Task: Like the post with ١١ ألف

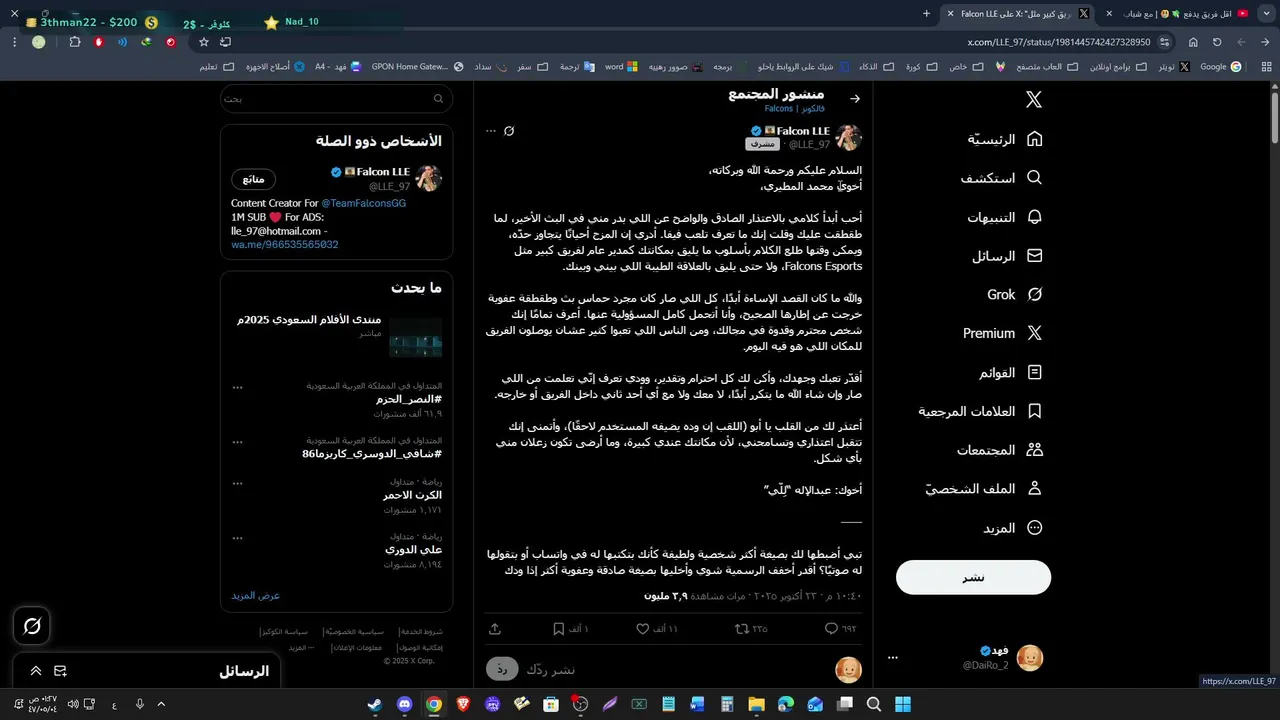Action: click(x=643, y=629)
